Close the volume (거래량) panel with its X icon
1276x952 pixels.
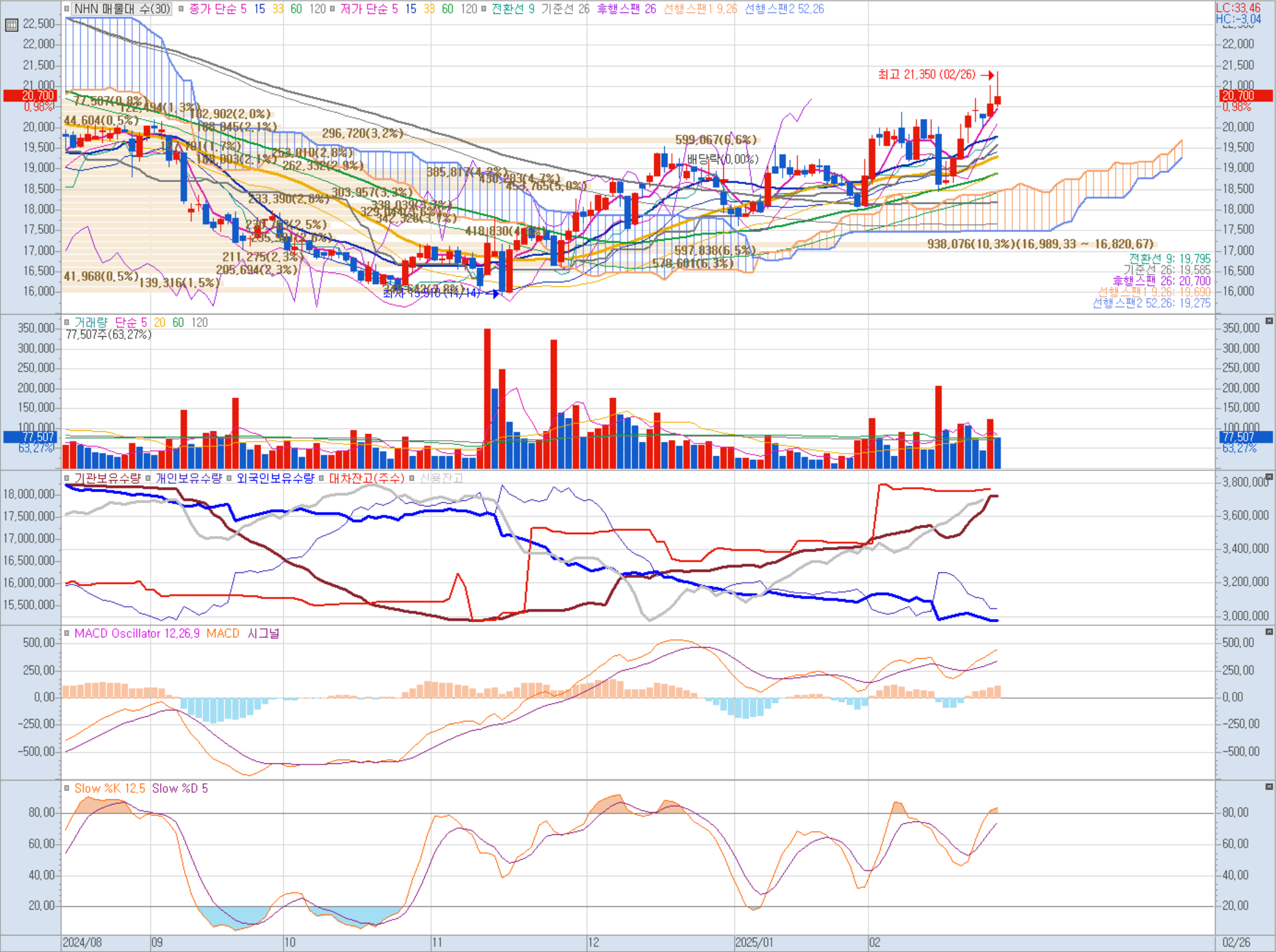point(1269,321)
